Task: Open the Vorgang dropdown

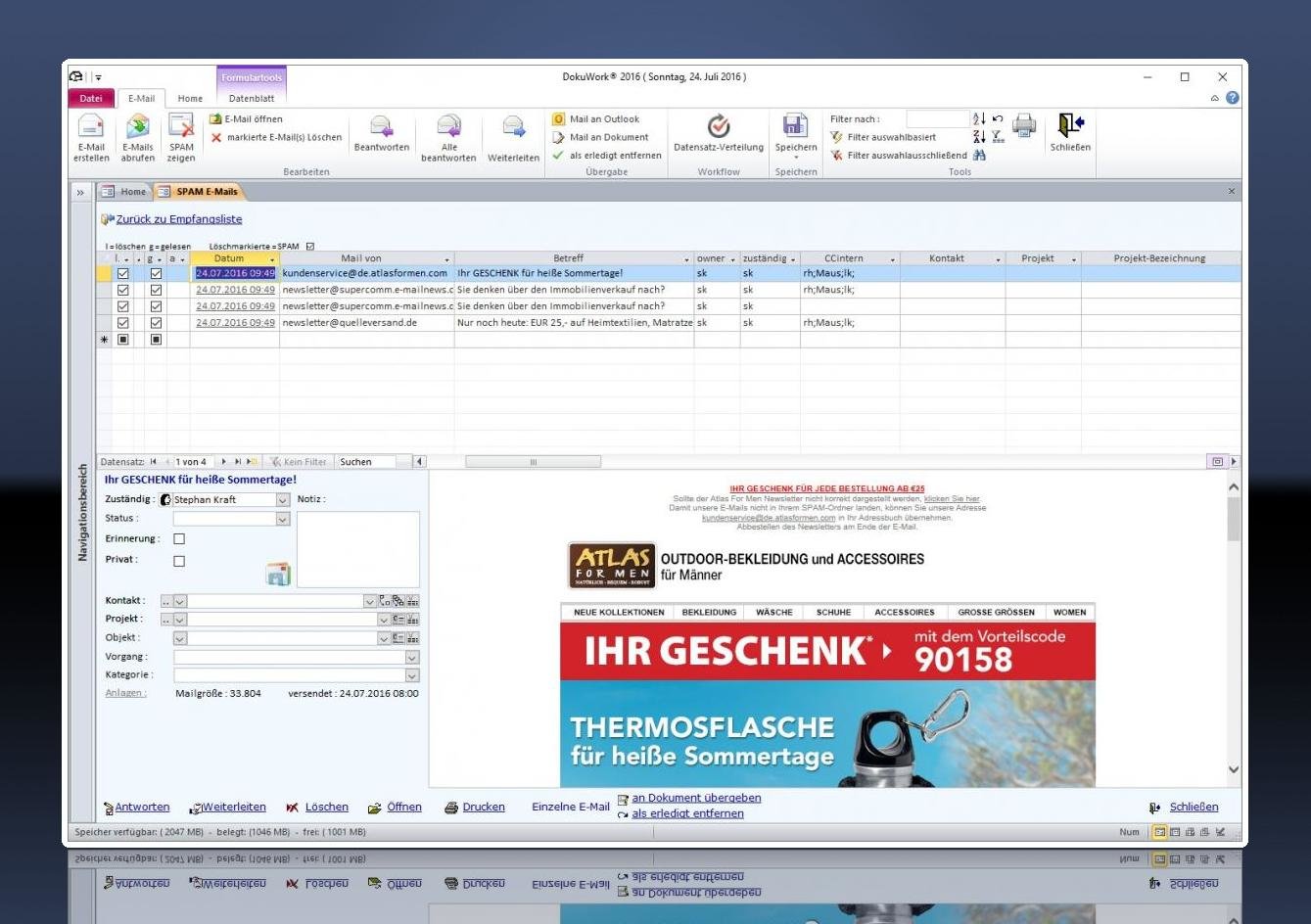Action: click(x=412, y=658)
